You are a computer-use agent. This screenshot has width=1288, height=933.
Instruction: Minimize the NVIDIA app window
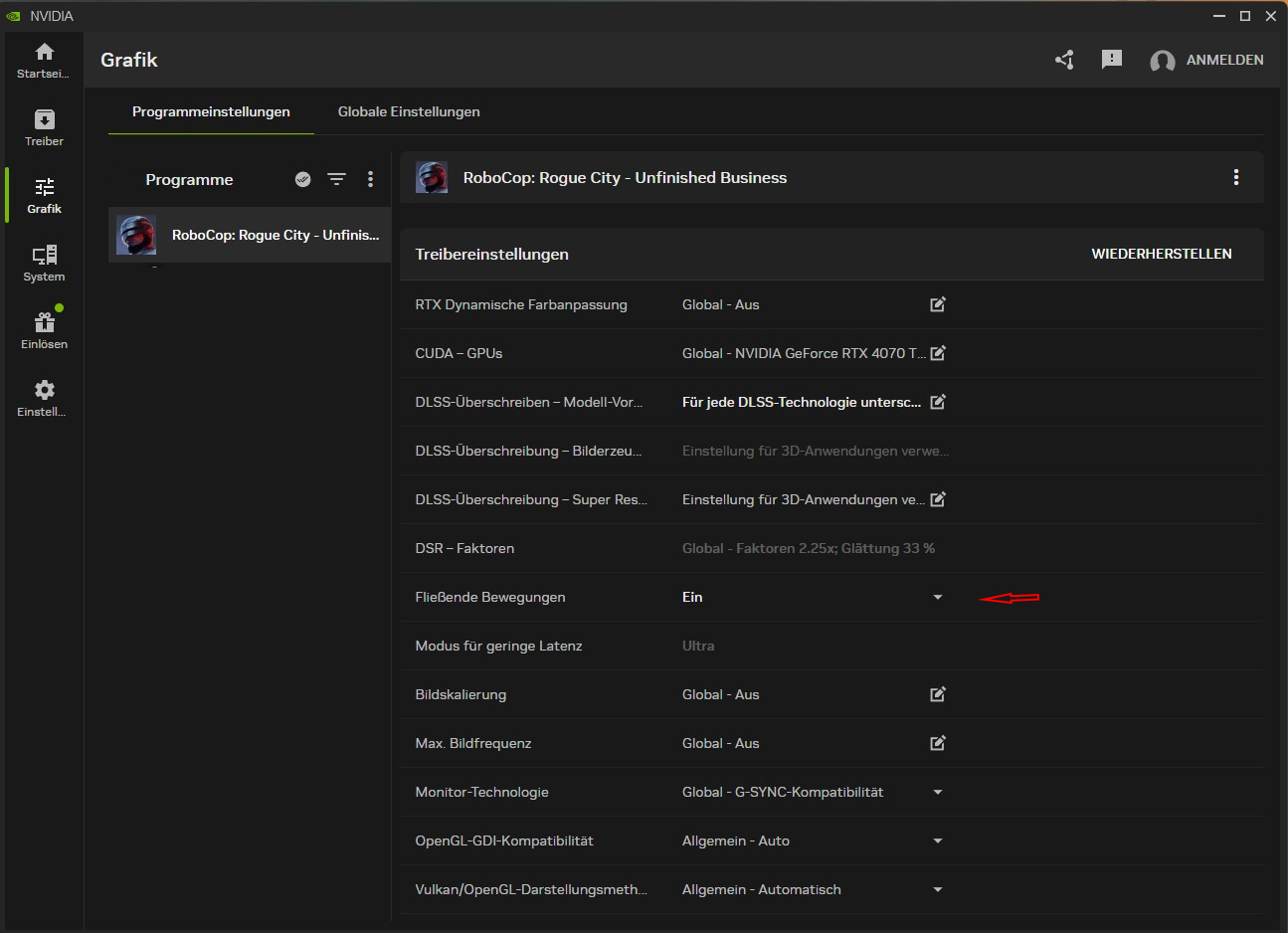pyautogui.click(x=1219, y=16)
